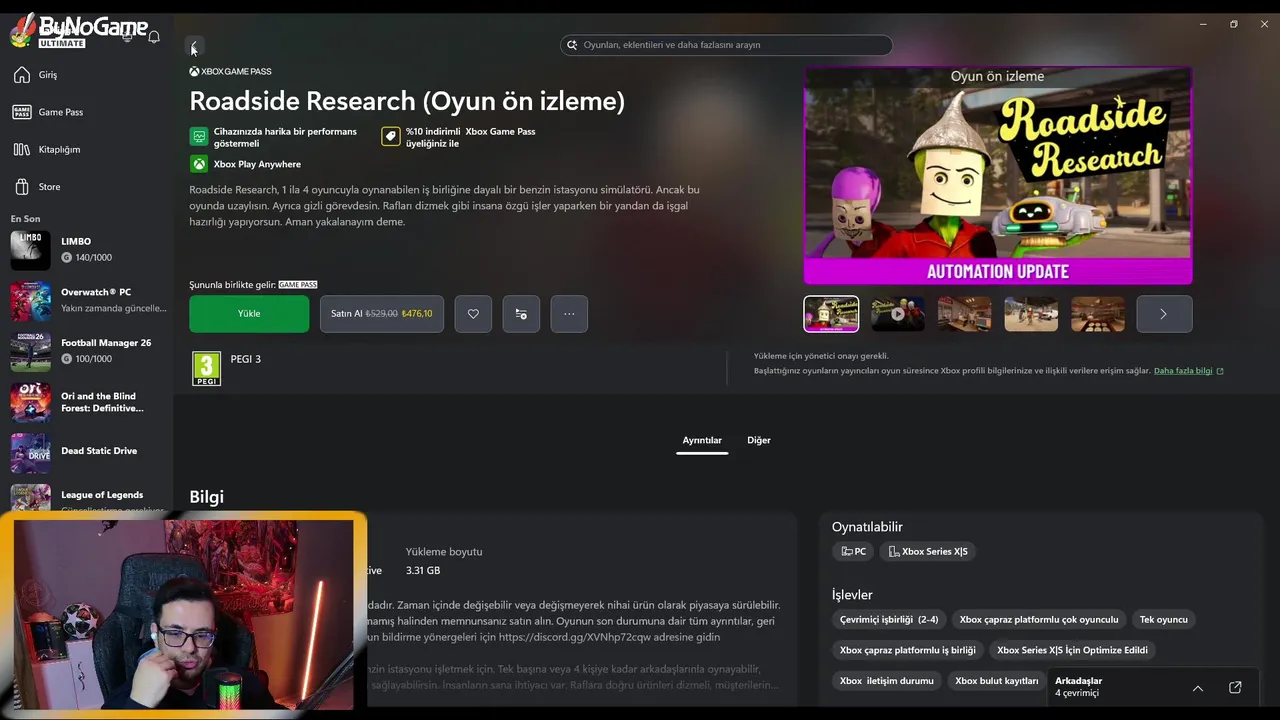Select the third screenshot thumbnail
This screenshot has height=720, width=1280.
click(x=965, y=314)
